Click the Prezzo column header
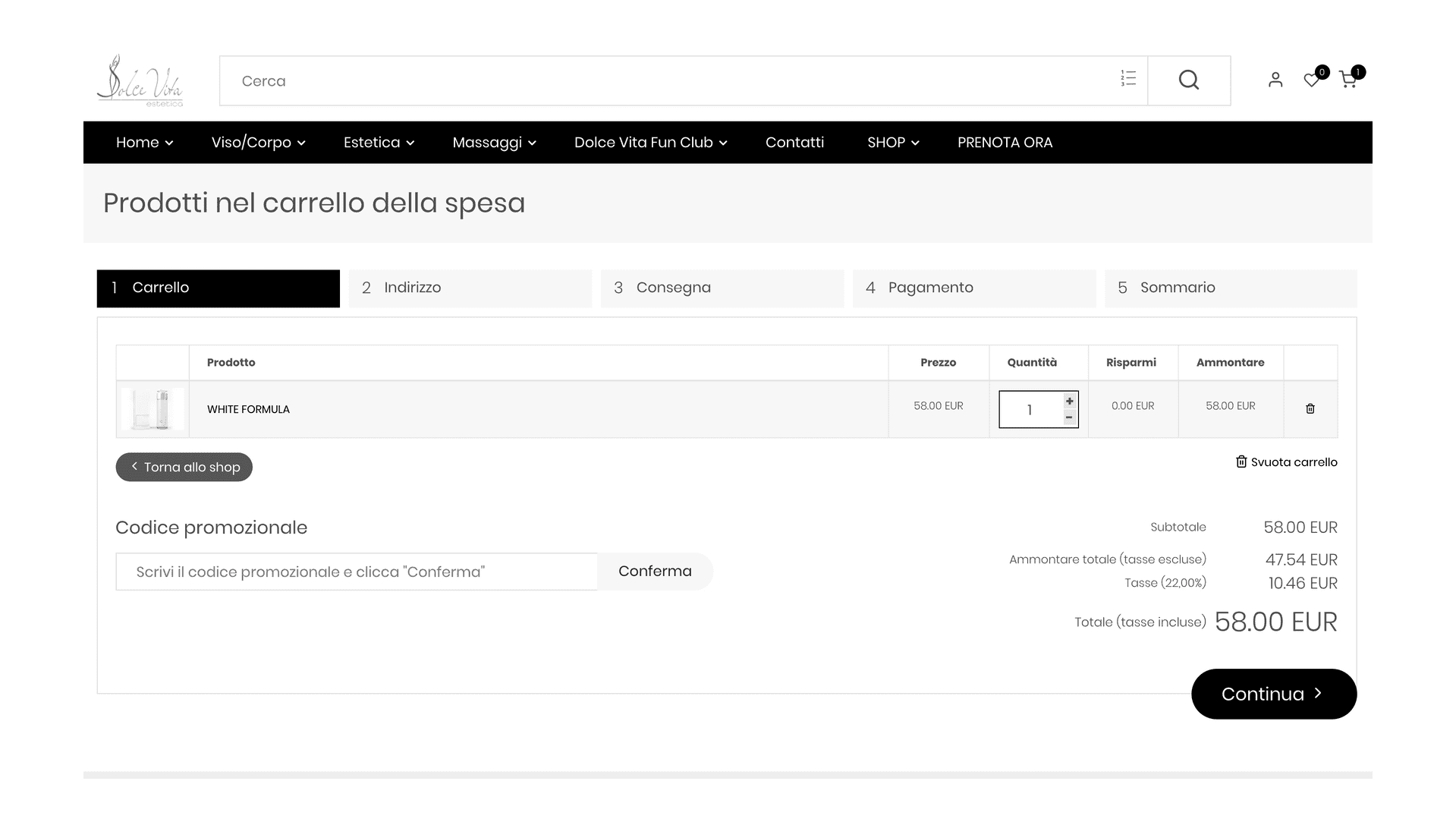 click(x=939, y=362)
